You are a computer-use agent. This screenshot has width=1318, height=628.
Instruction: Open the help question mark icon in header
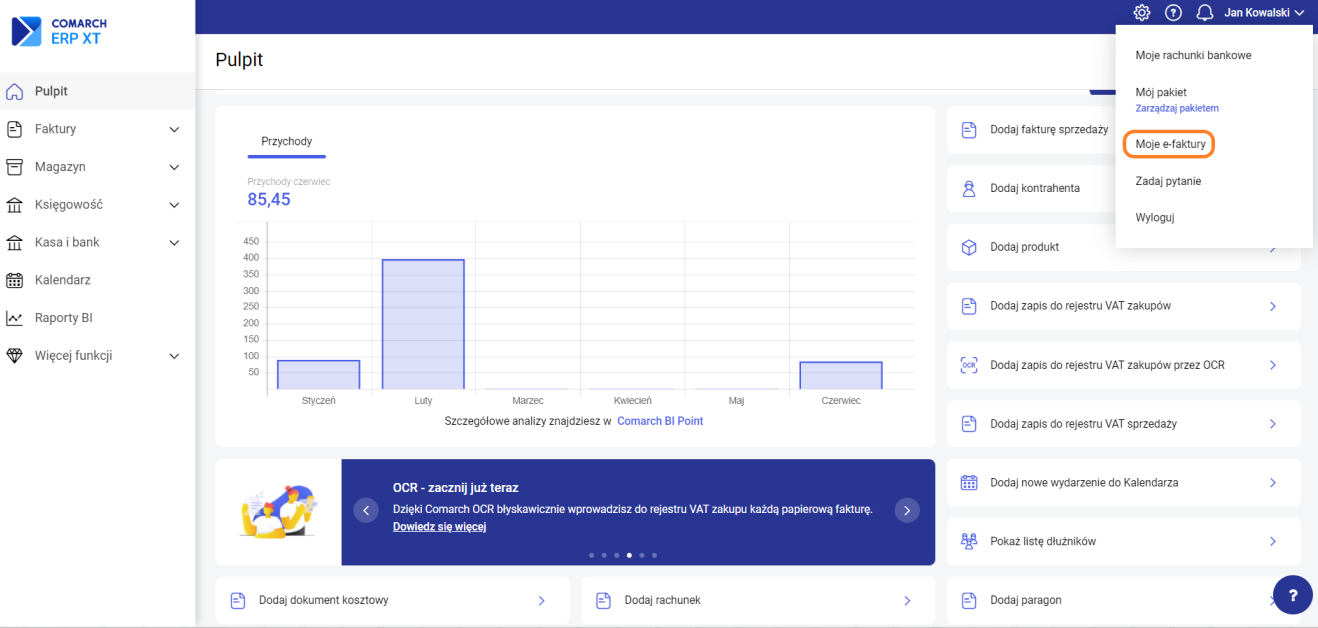click(1173, 13)
